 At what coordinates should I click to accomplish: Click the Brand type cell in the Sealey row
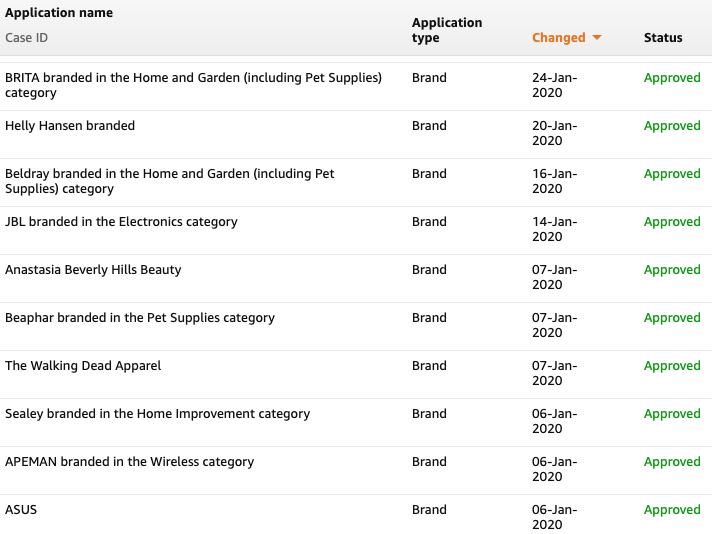pos(429,414)
